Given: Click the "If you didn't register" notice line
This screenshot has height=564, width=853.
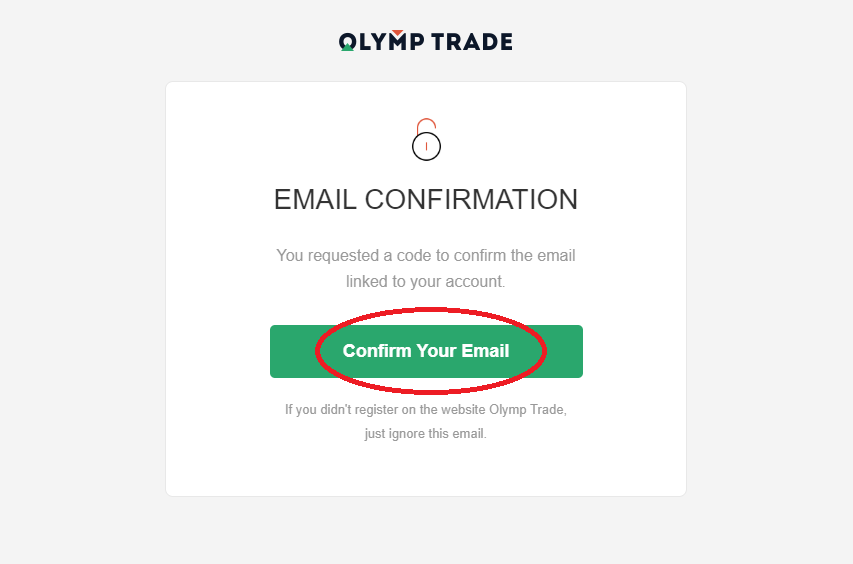Looking at the screenshot, I should (x=426, y=410).
